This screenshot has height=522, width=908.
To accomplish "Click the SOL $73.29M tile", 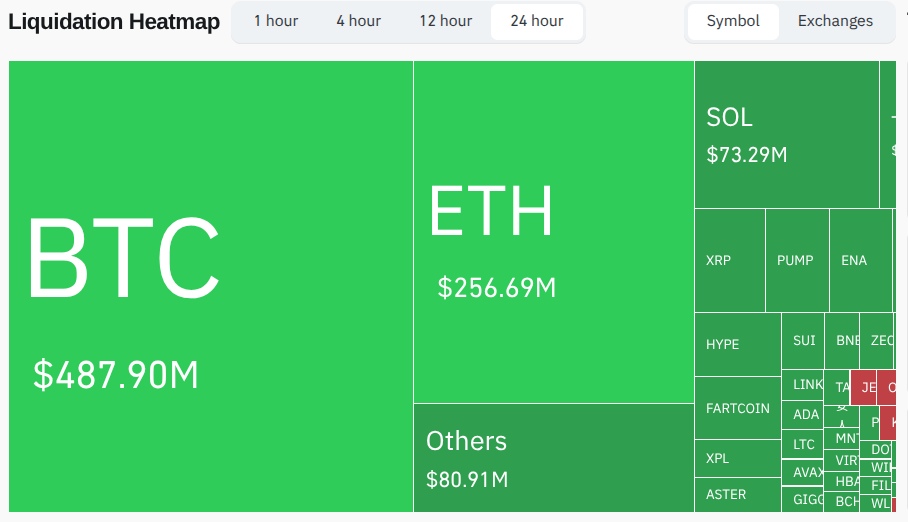I will point(786,134).
